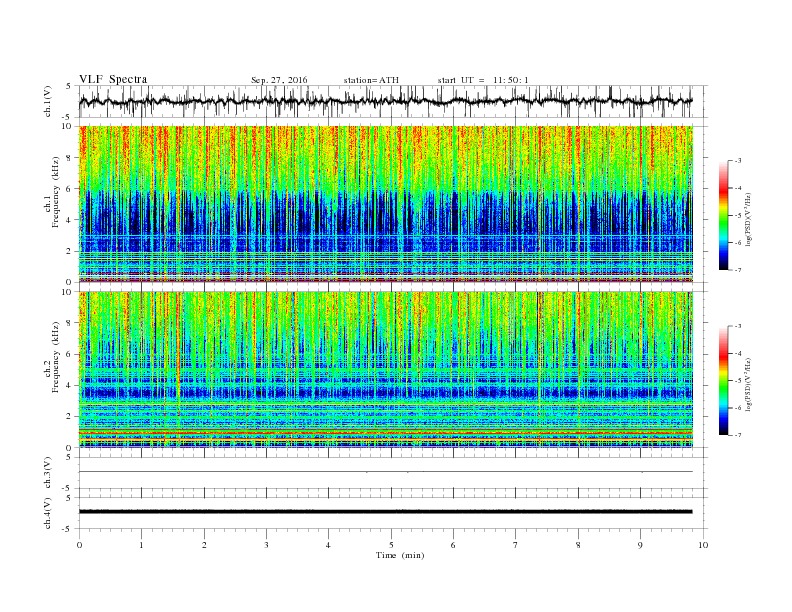This screenshot has height=612, width=792.
Task: Click the "station=ATH" header label
Action: [x=371, y=80]
